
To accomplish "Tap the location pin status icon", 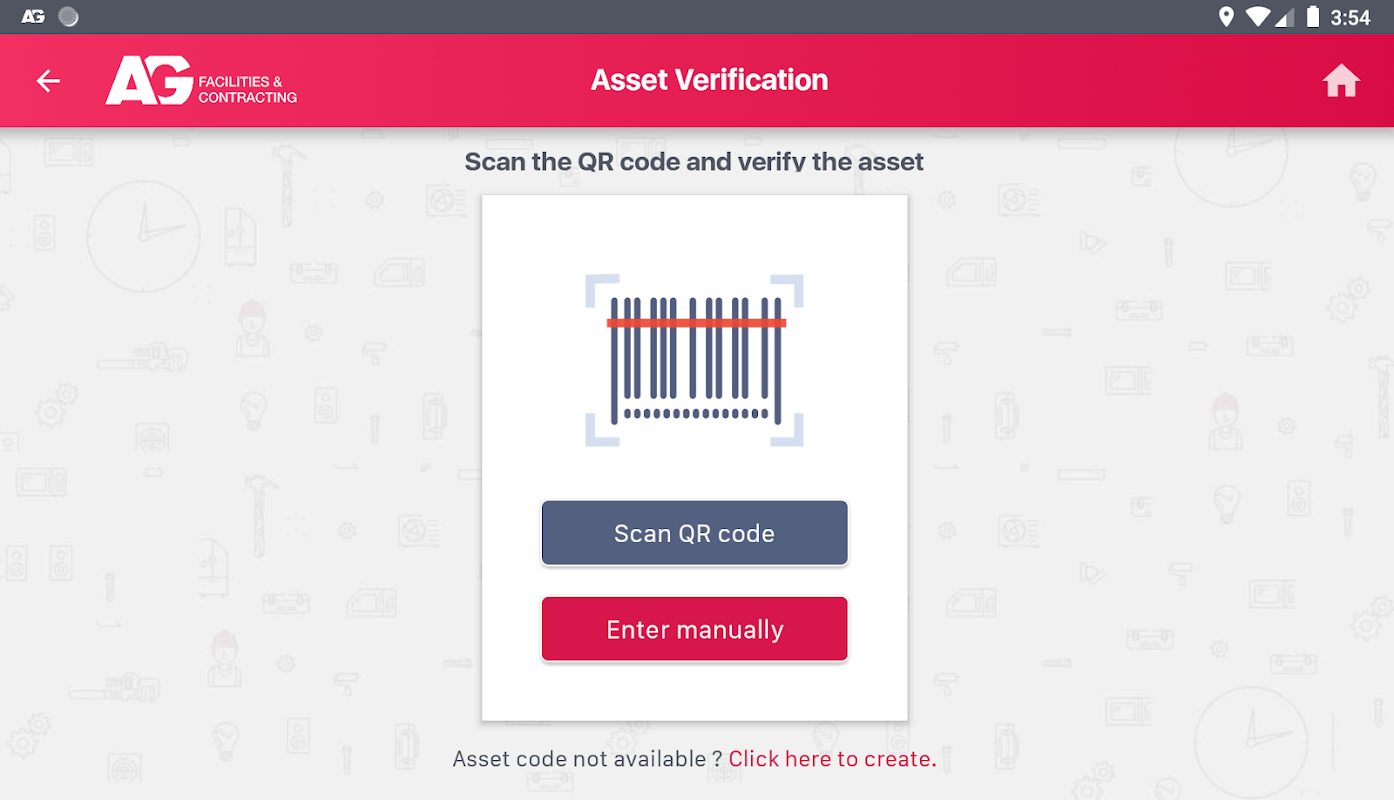I will point(1226,17).
